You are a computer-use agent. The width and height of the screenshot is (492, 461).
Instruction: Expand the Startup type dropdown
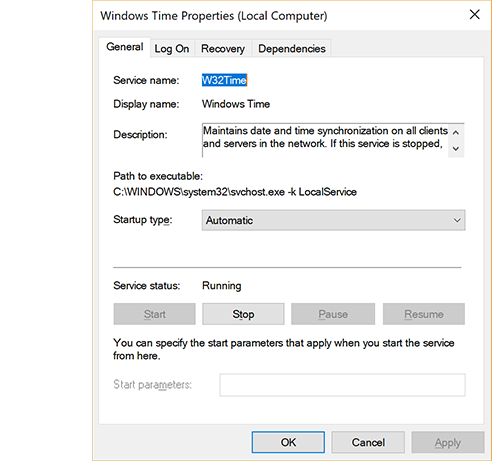tap(333, 220)
